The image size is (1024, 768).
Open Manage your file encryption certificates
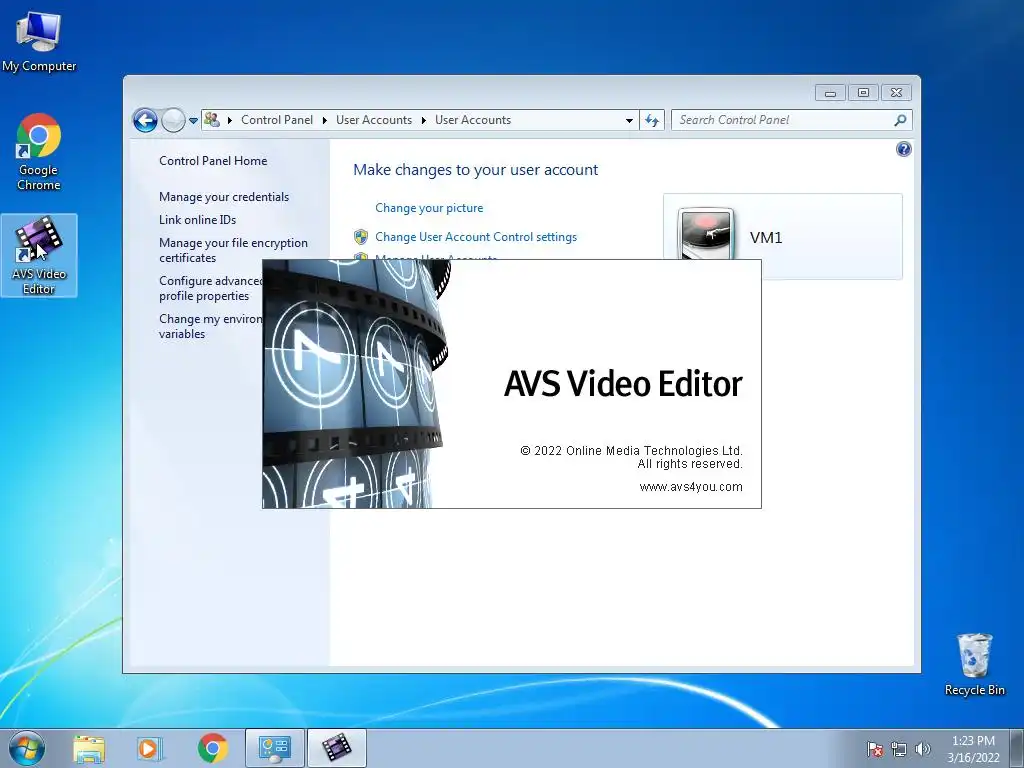[x=233, y=250]
